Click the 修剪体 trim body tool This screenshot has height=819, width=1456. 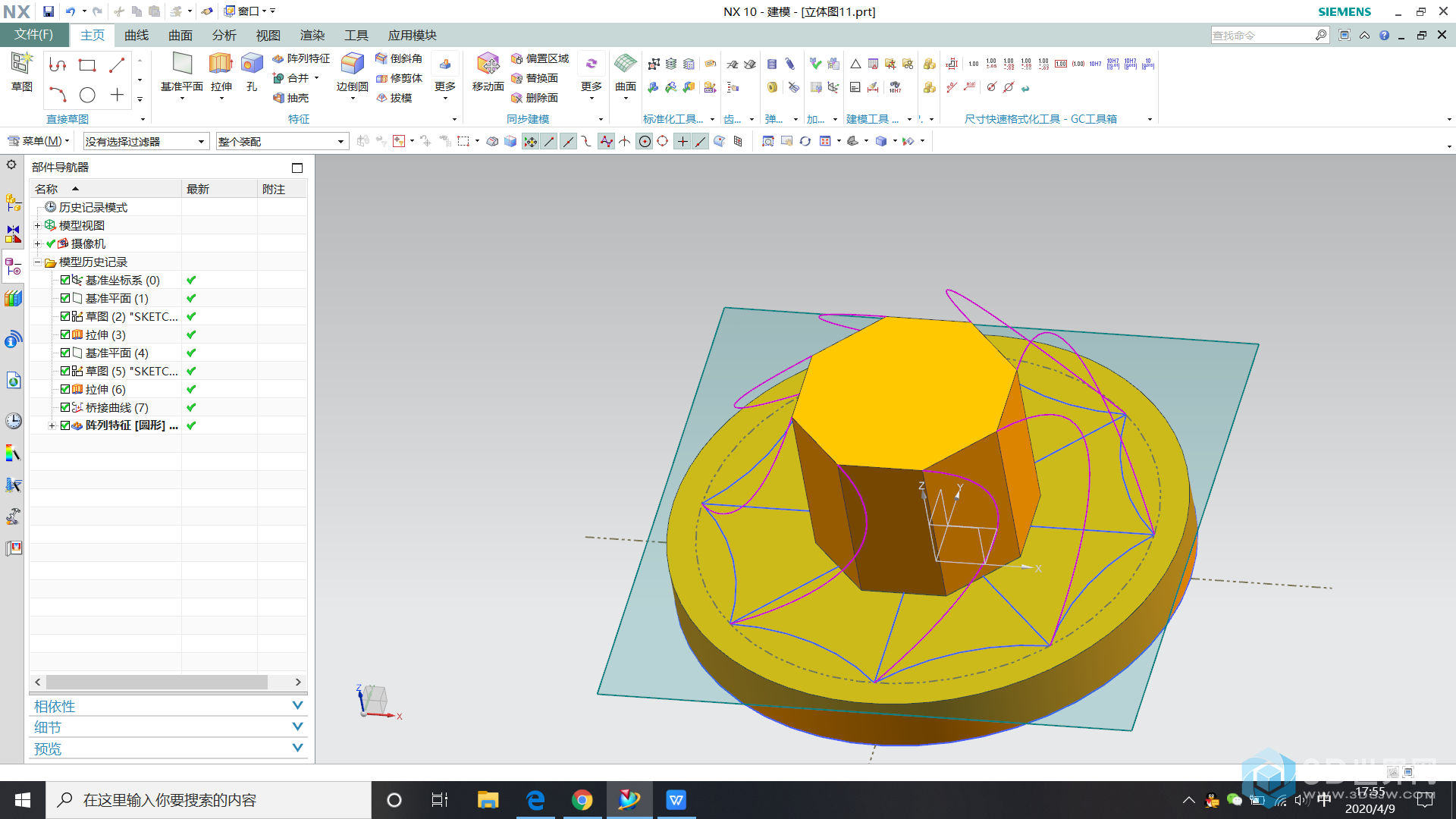pos(399,78)
